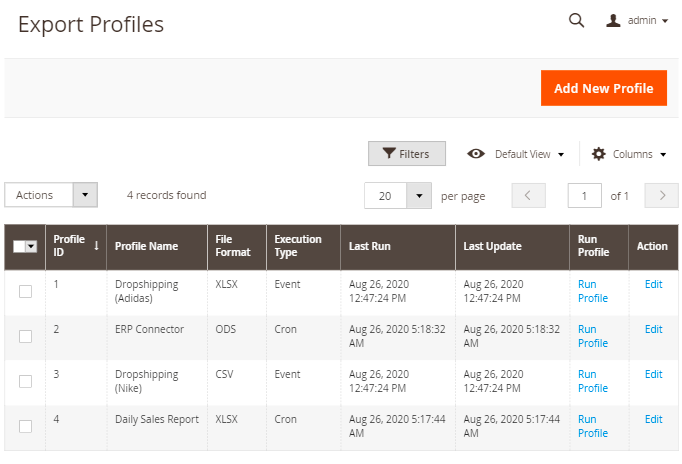This screenshot has width=682, height=464.
Task: Click the search magnifier icon
Action: [x=576, y=20]
